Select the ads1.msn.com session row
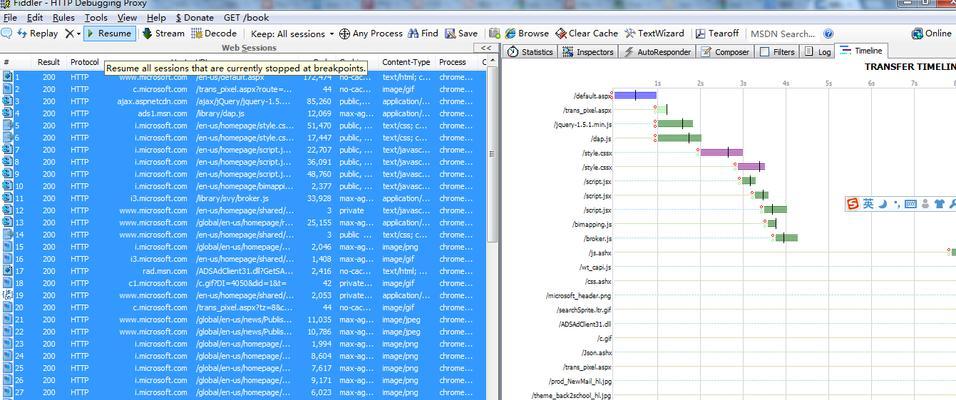Image resolution: width=956 pixels, height=400 pixels. (244, 113)
